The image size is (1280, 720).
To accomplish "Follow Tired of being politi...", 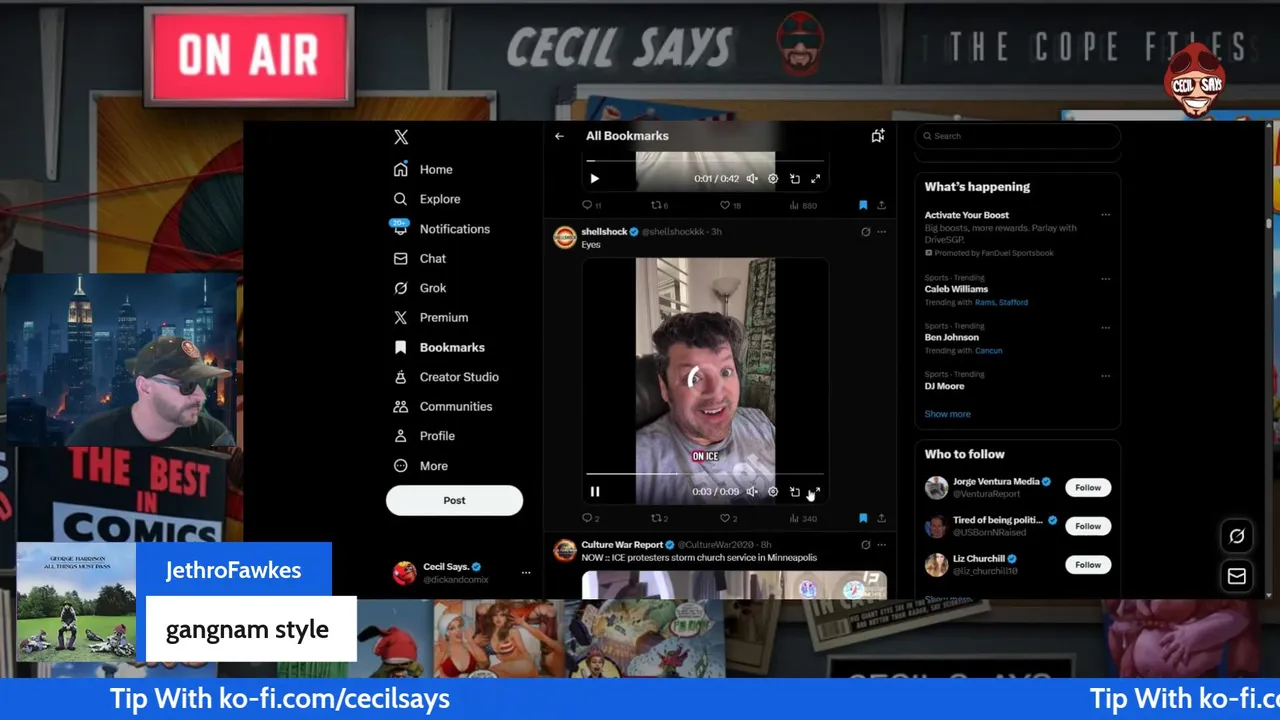I will coord(1088,526).
